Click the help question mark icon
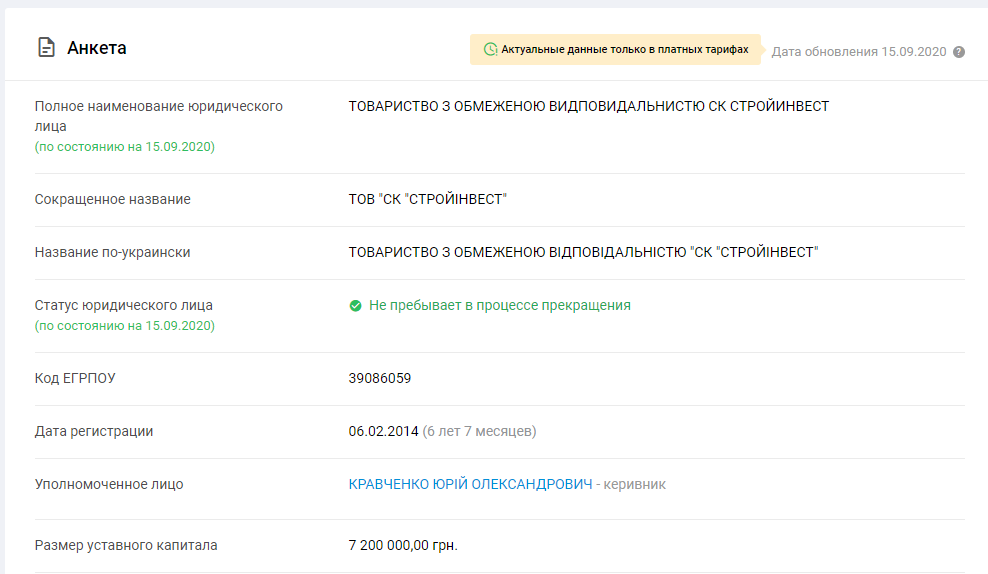The width and height of the screenshot is (988, 574). [x=959, y=52]
